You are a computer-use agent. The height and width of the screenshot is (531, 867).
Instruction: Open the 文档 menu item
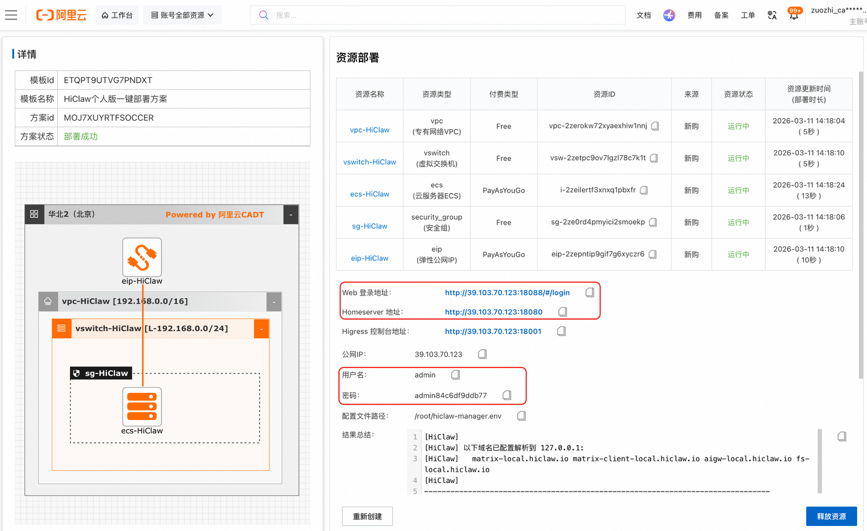point(644,15)
